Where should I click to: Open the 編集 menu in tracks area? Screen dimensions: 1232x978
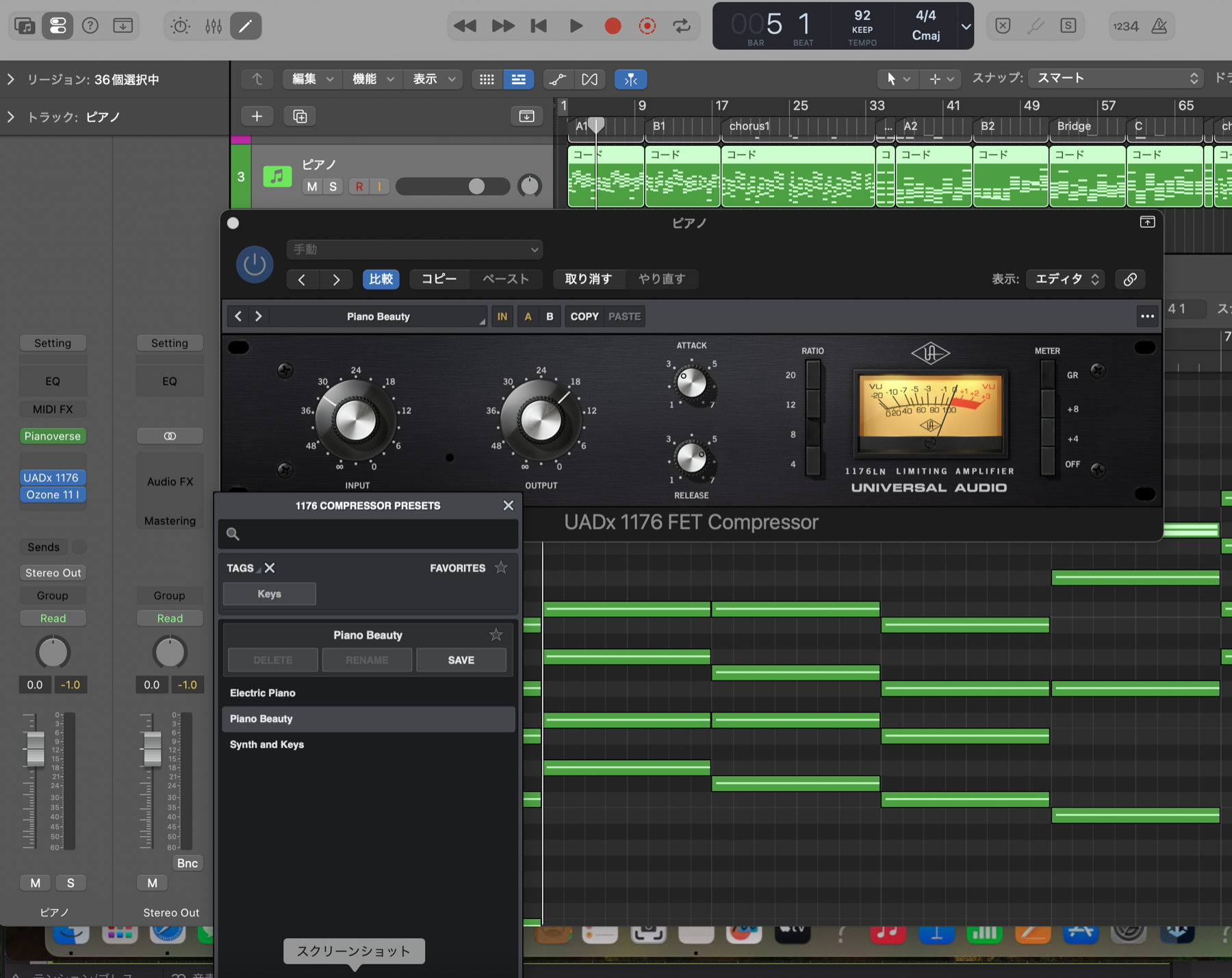[x=312, y=79]
